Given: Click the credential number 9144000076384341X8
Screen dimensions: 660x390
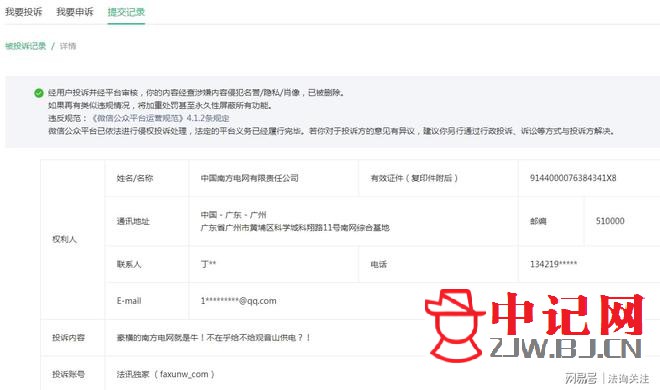Looking at the screenshot, I should pos(573,178).
